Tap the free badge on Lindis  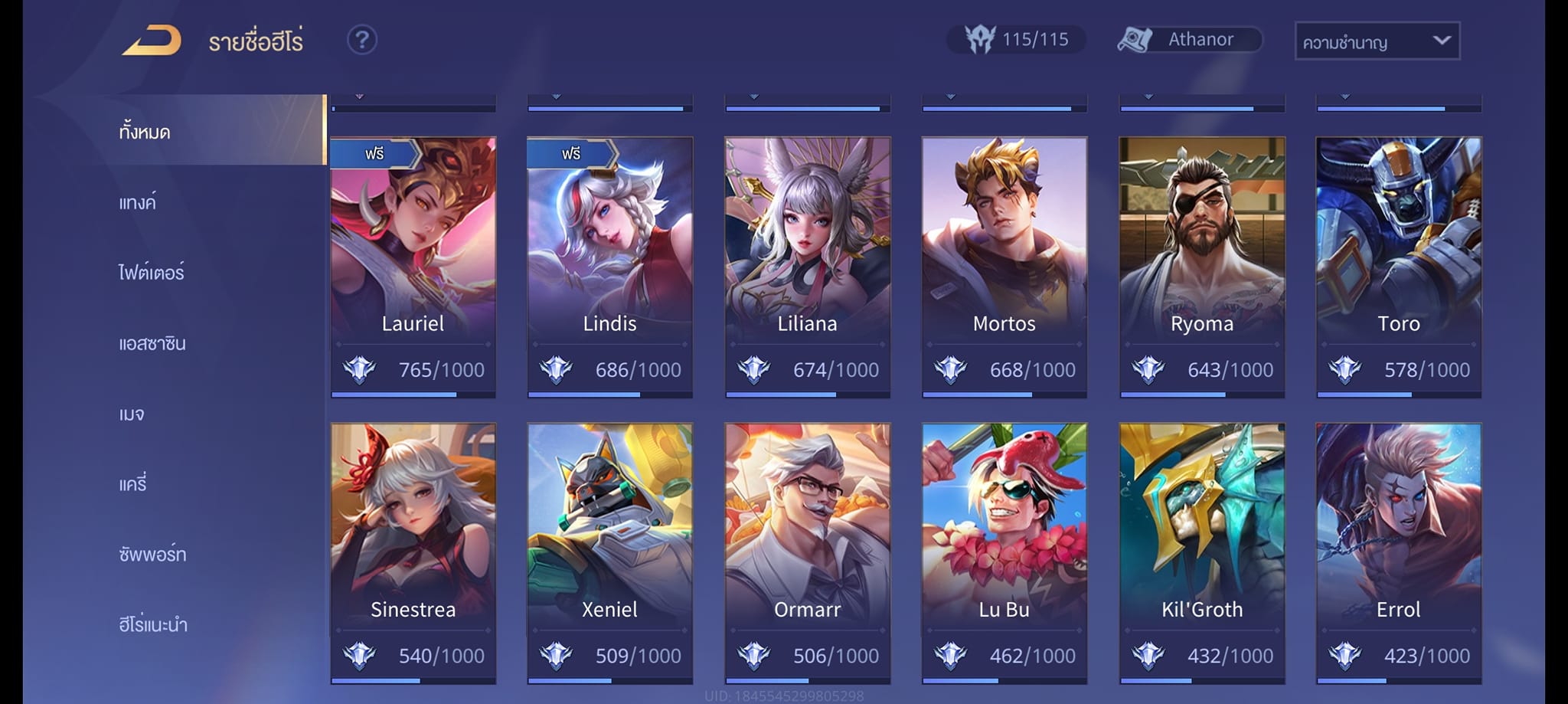click(571, 153)
